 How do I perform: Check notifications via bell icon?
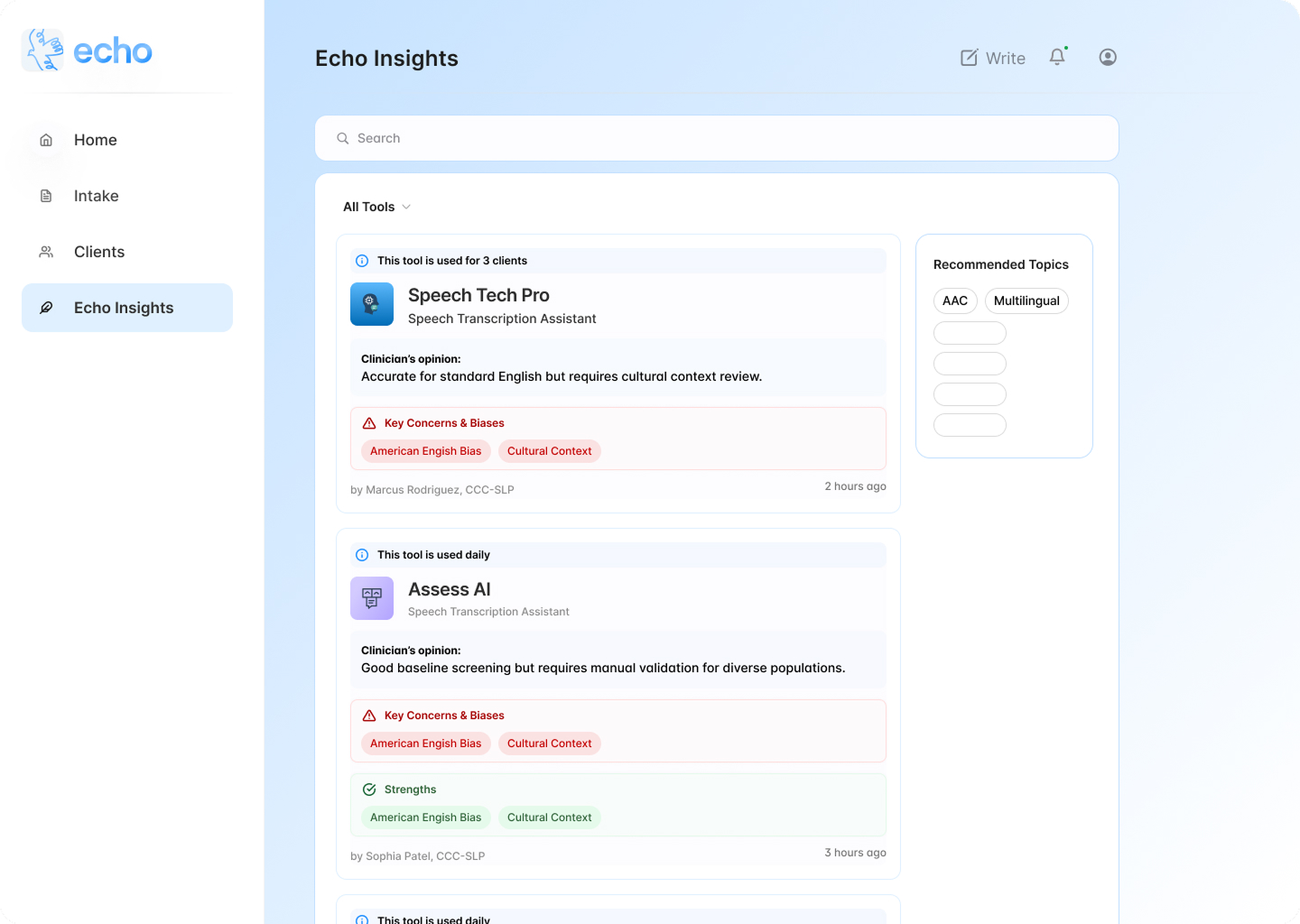1057,57
